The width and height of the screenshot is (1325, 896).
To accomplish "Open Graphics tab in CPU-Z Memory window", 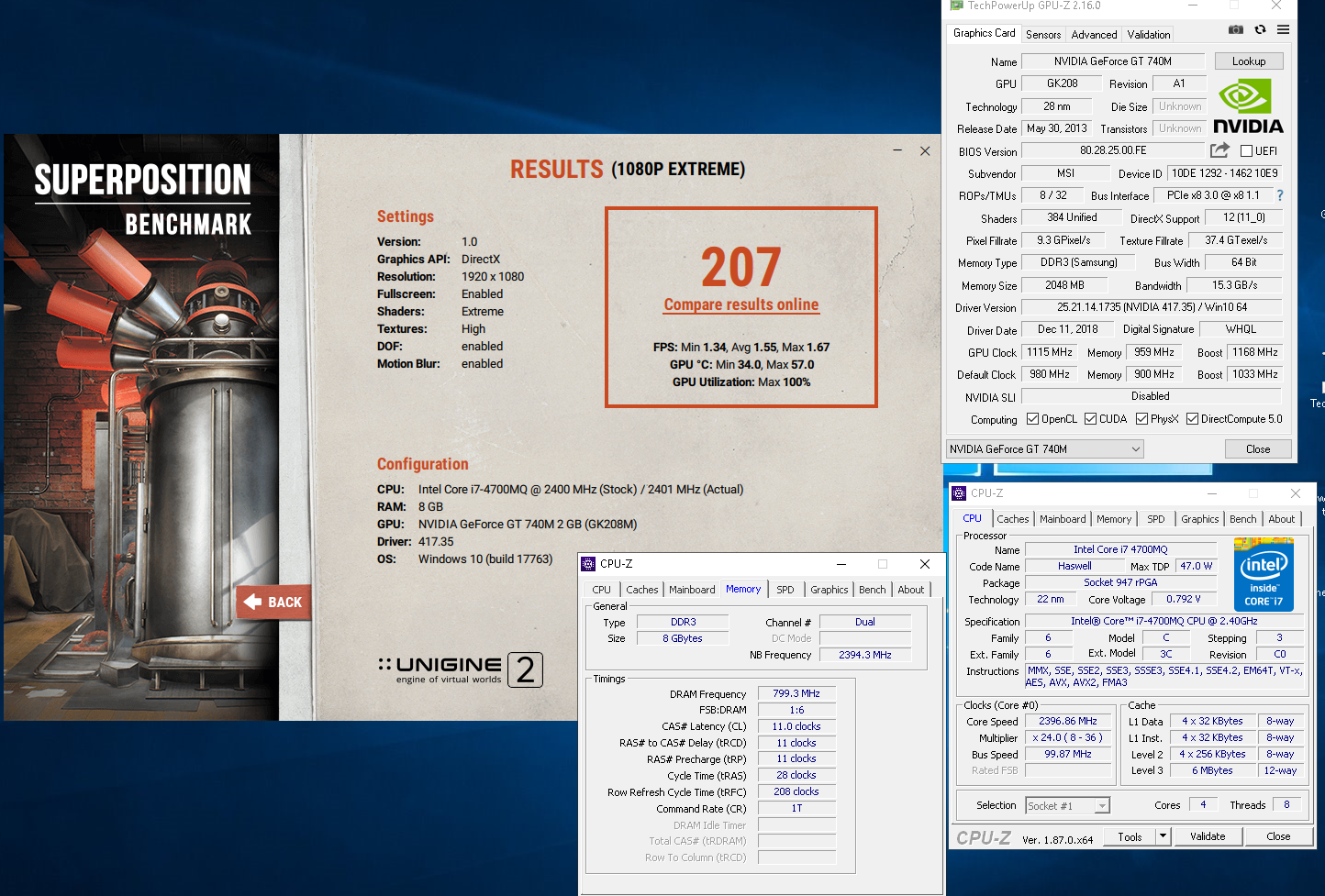I will click(830, 590).
